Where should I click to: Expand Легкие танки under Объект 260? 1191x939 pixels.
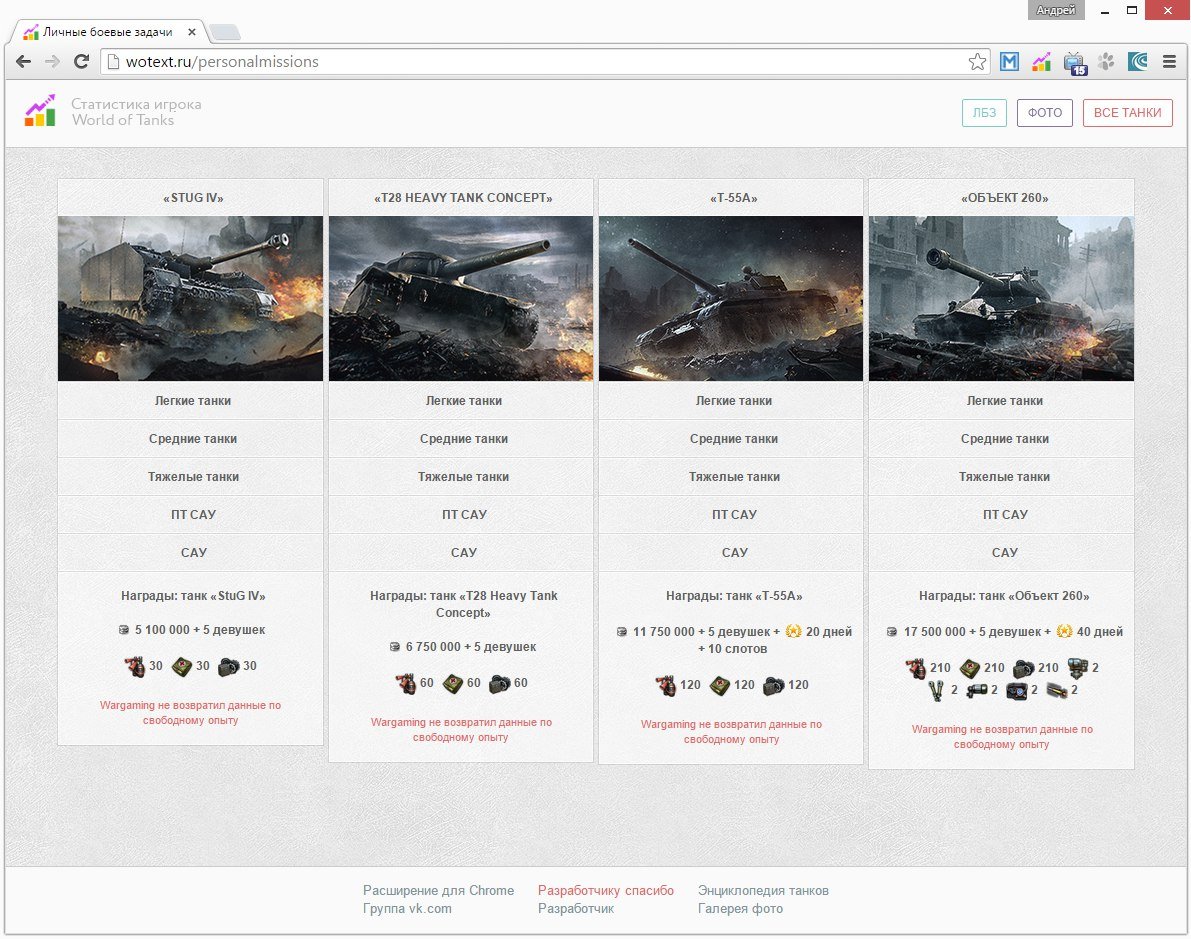1001,400
